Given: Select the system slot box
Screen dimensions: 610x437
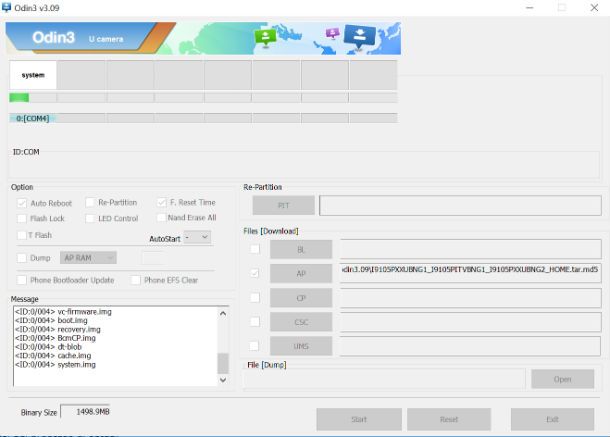Looking at the screenshot, I should pos(33,75).
